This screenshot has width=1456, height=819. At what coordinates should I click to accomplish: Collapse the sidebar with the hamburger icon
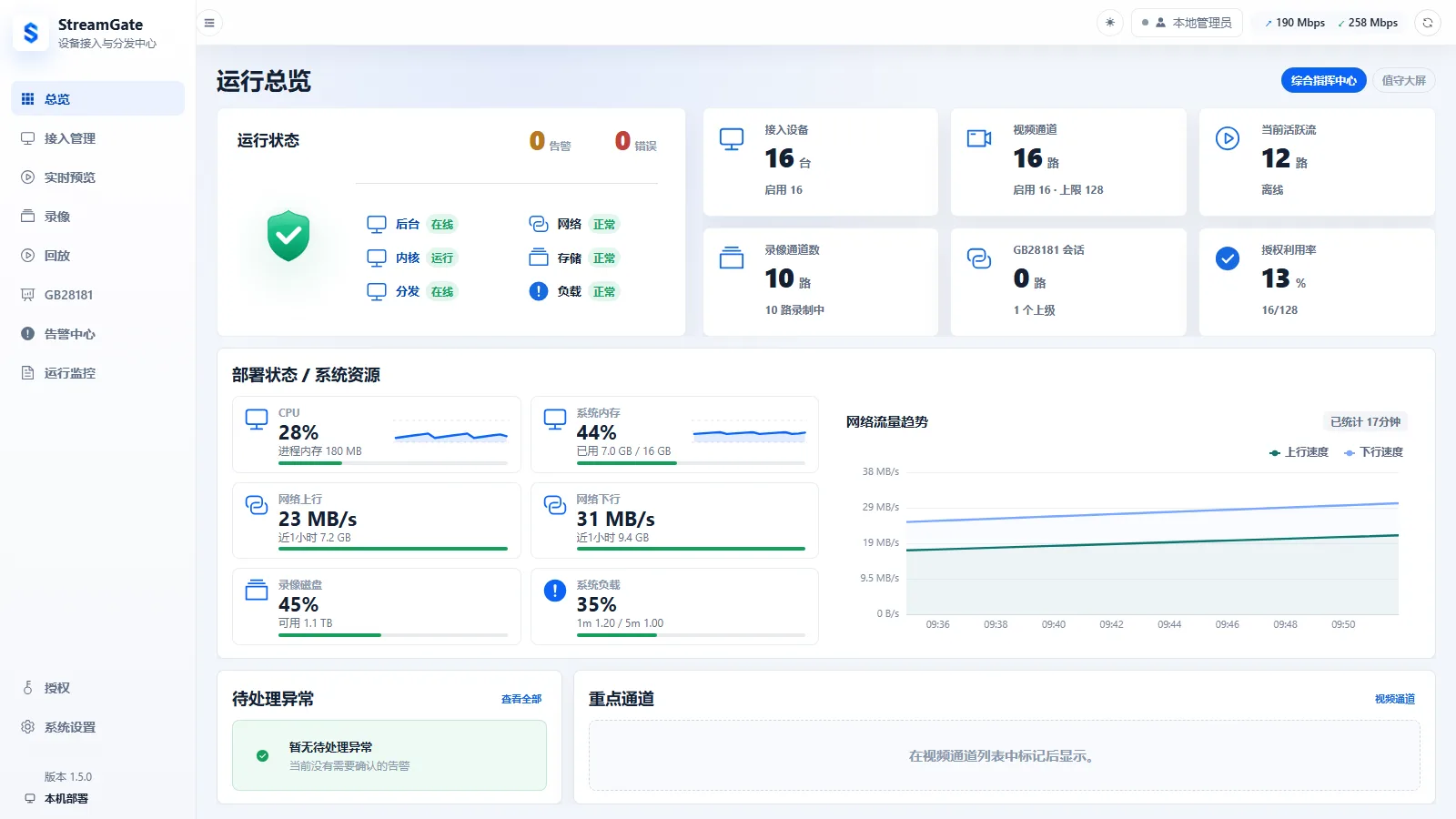click(209, 23)
